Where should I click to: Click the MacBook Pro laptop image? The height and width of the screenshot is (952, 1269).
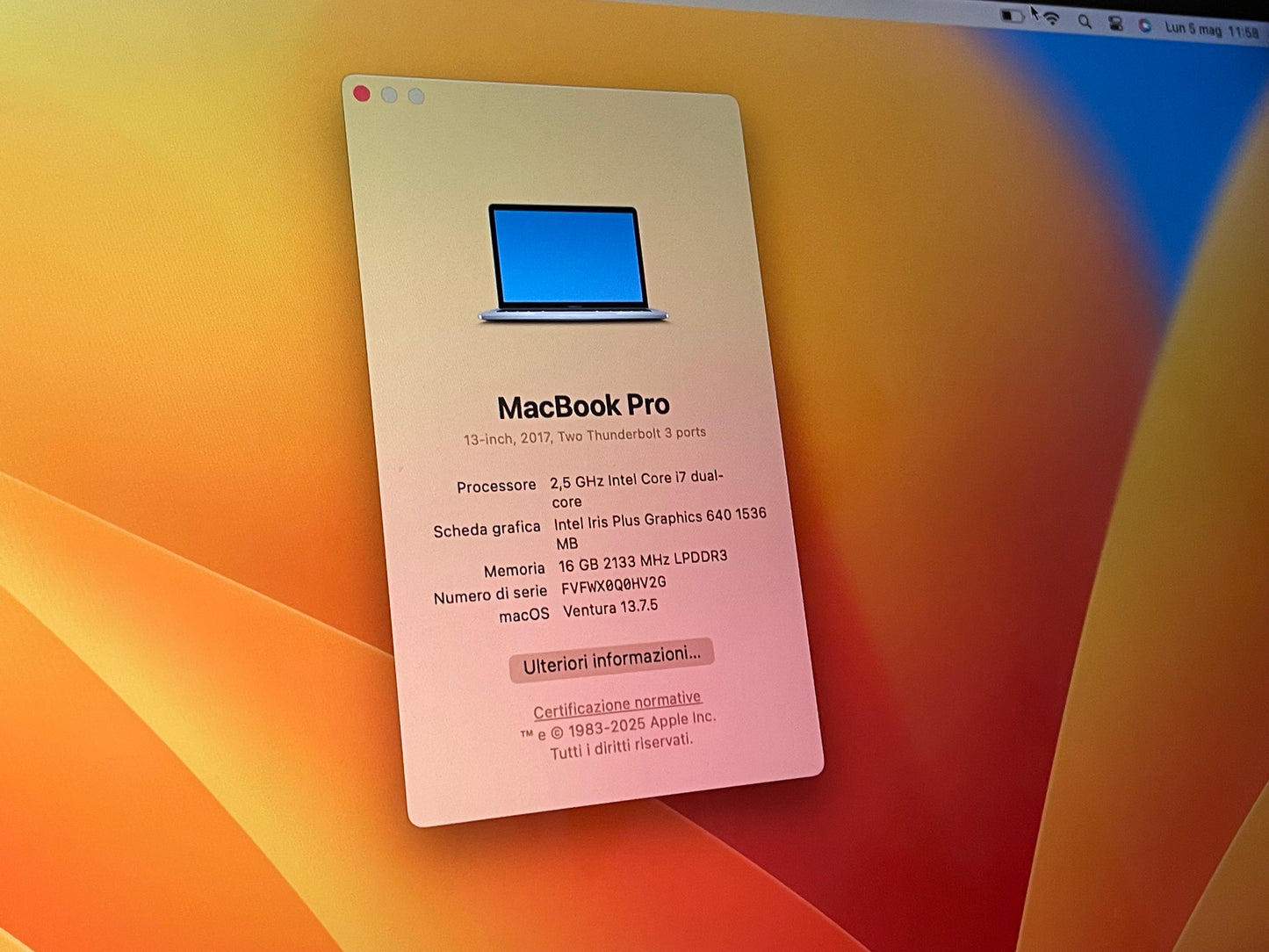572,263
